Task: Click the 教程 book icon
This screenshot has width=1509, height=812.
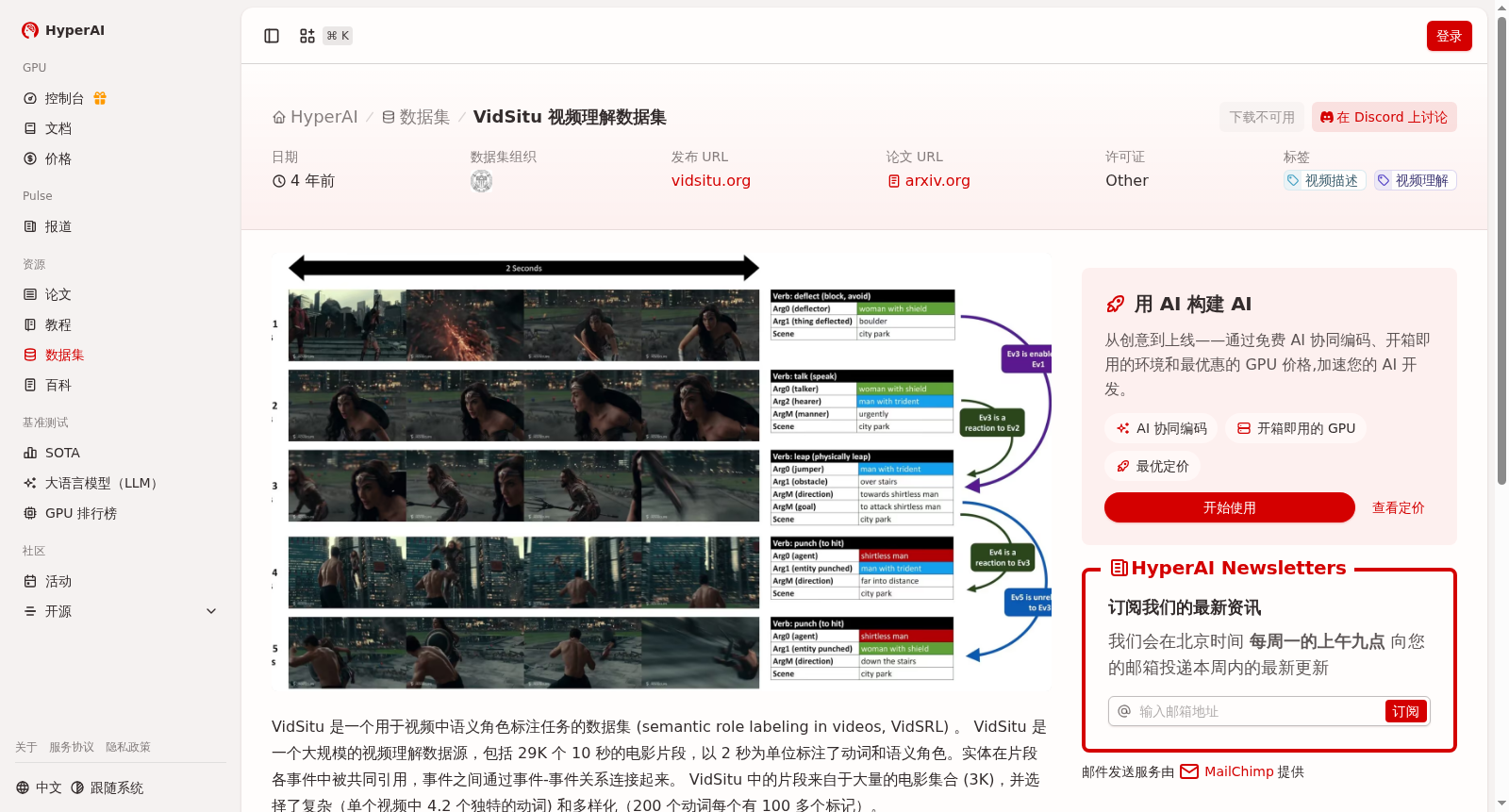Action: point(30,324)
